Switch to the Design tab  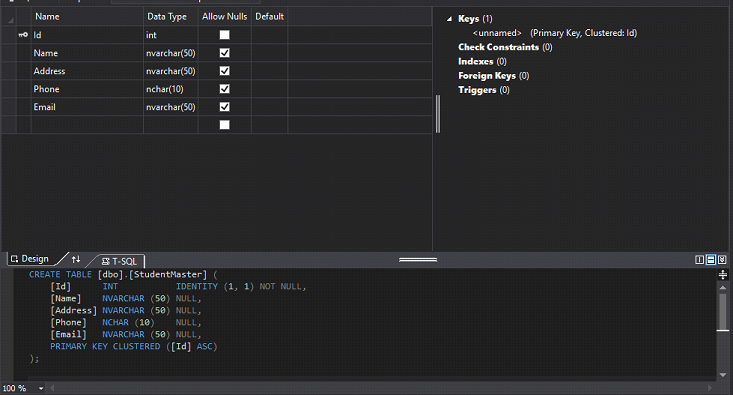pyautogui.click(x=30, y=259)
